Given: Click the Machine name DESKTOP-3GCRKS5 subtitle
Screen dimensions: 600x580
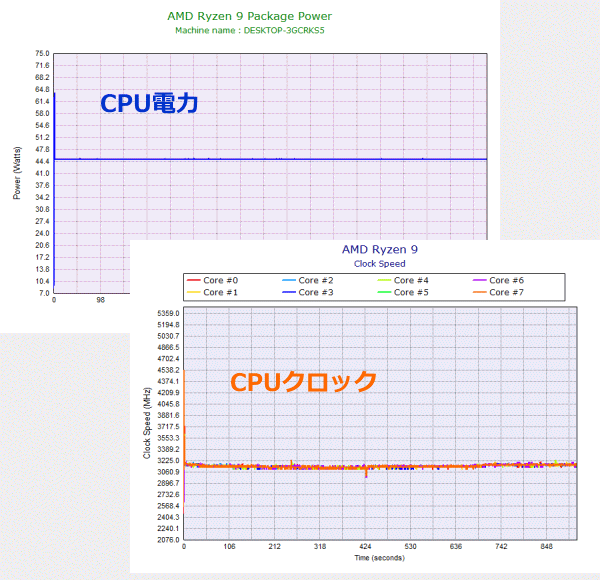Looking at the screenshot, I should coord(249,30).
